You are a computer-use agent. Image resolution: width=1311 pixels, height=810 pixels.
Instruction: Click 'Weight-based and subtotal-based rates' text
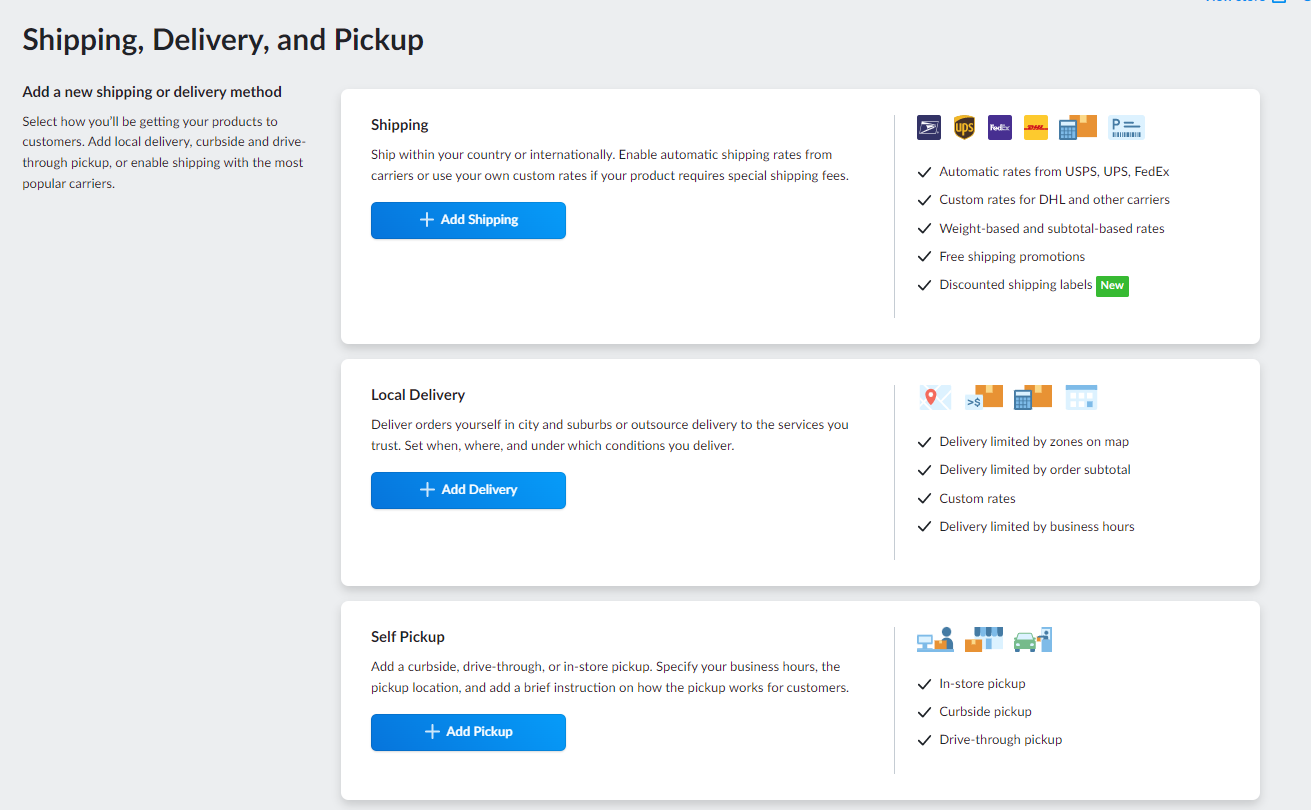1052,229
